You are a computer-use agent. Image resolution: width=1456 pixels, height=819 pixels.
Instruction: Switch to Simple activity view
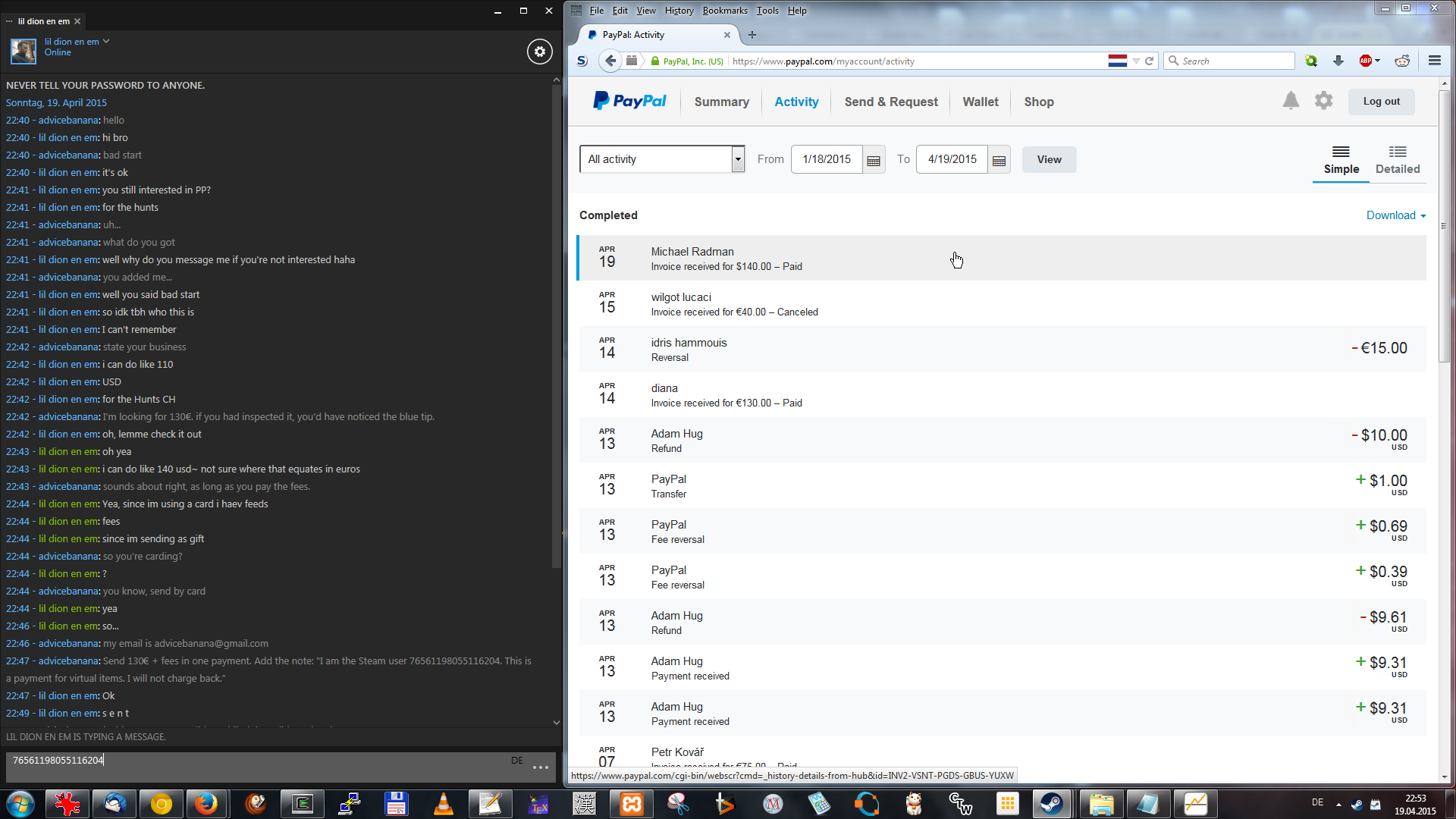pos(1341,160)
